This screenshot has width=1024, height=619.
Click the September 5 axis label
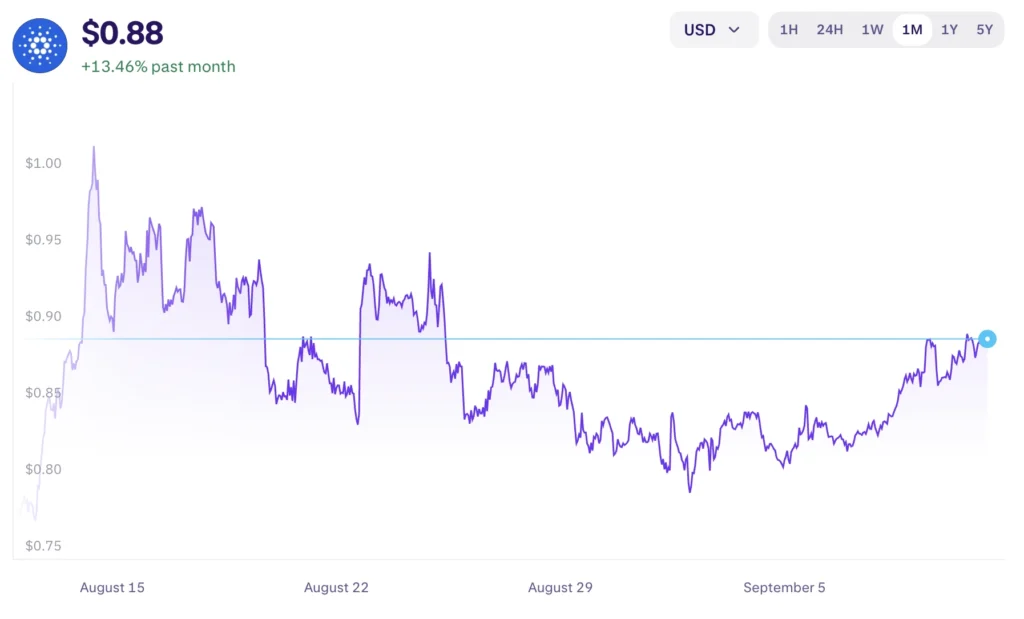pos(784,588)
